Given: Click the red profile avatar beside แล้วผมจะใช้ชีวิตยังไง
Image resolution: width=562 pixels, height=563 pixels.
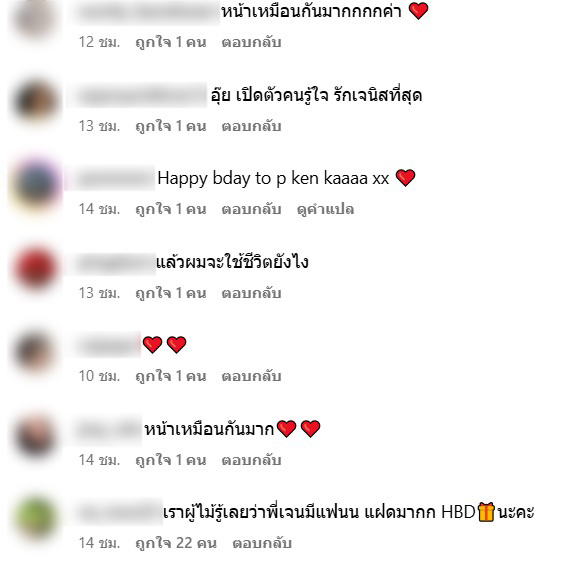Looking at the screenshot, I should [x=35, y=268].
